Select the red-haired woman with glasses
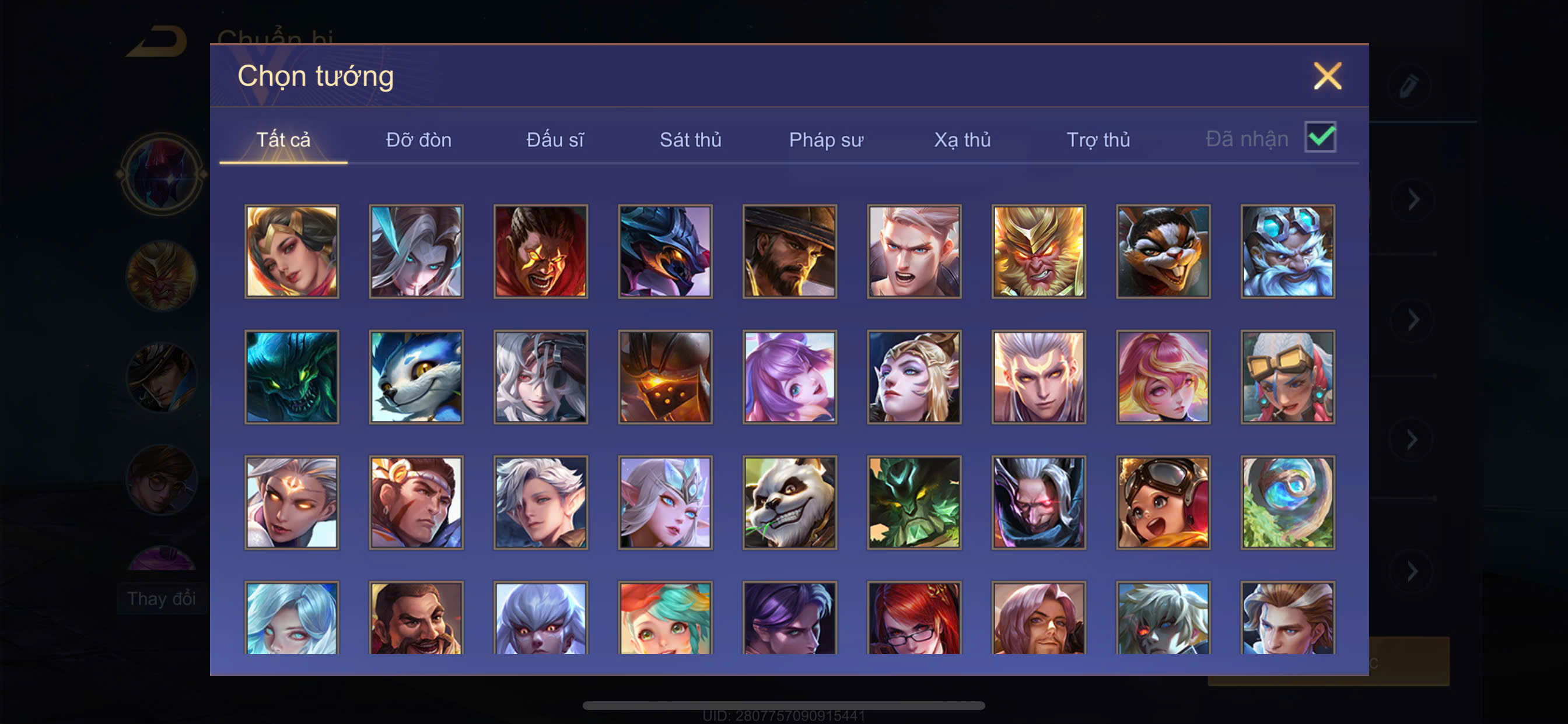This screenshot has width=1568, height=724. 914,617
